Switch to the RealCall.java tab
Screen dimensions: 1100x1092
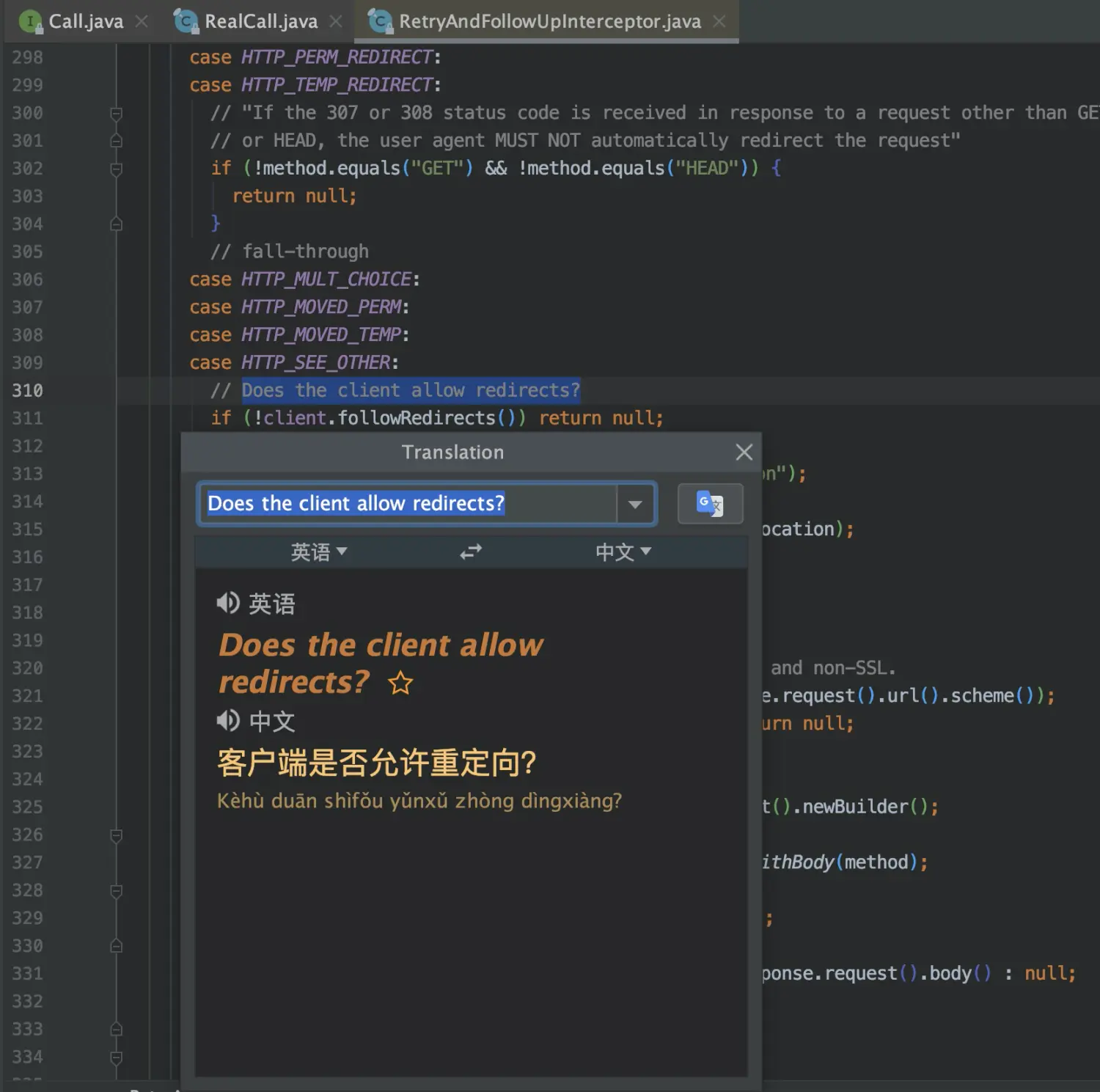tap(260, 21)
